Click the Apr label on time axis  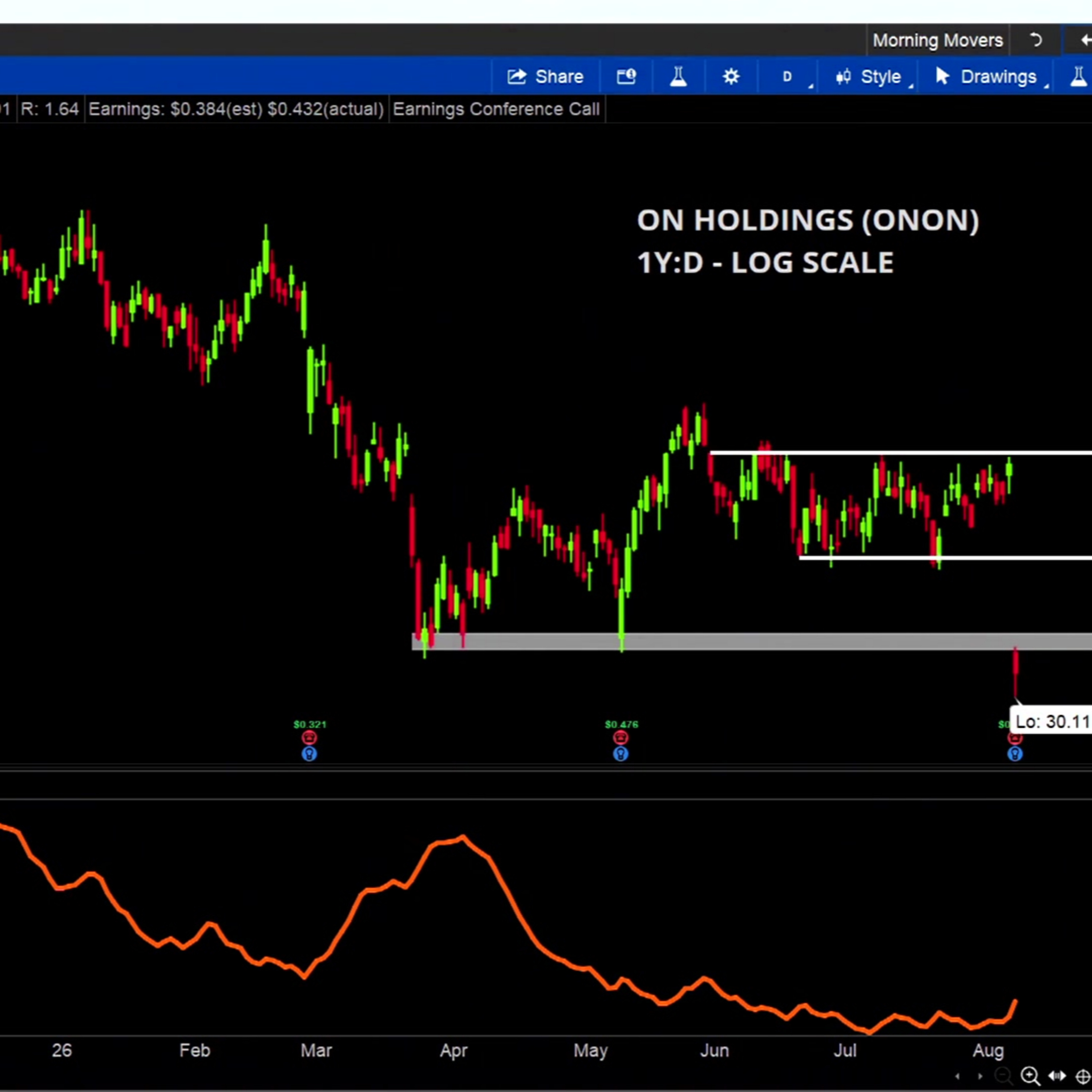pyautogui.click(x=453, y=1050)
